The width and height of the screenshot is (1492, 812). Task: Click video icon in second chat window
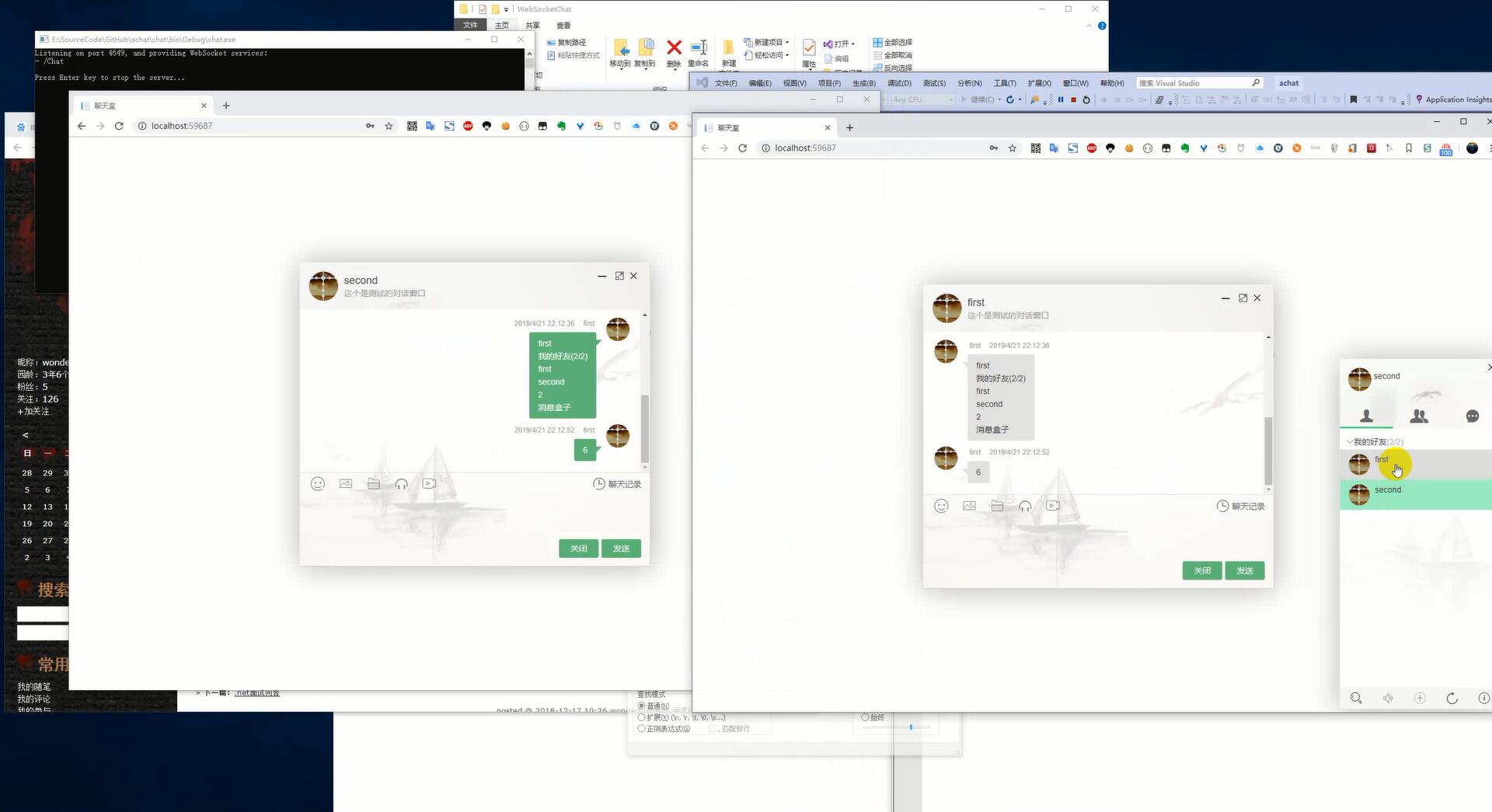pyautogui.click(x=429, y=483)
